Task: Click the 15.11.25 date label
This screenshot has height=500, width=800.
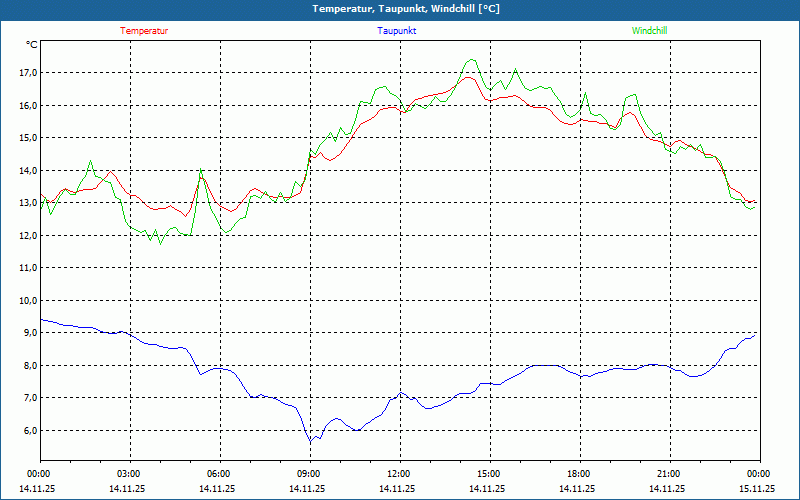Action: coord(757,489)
